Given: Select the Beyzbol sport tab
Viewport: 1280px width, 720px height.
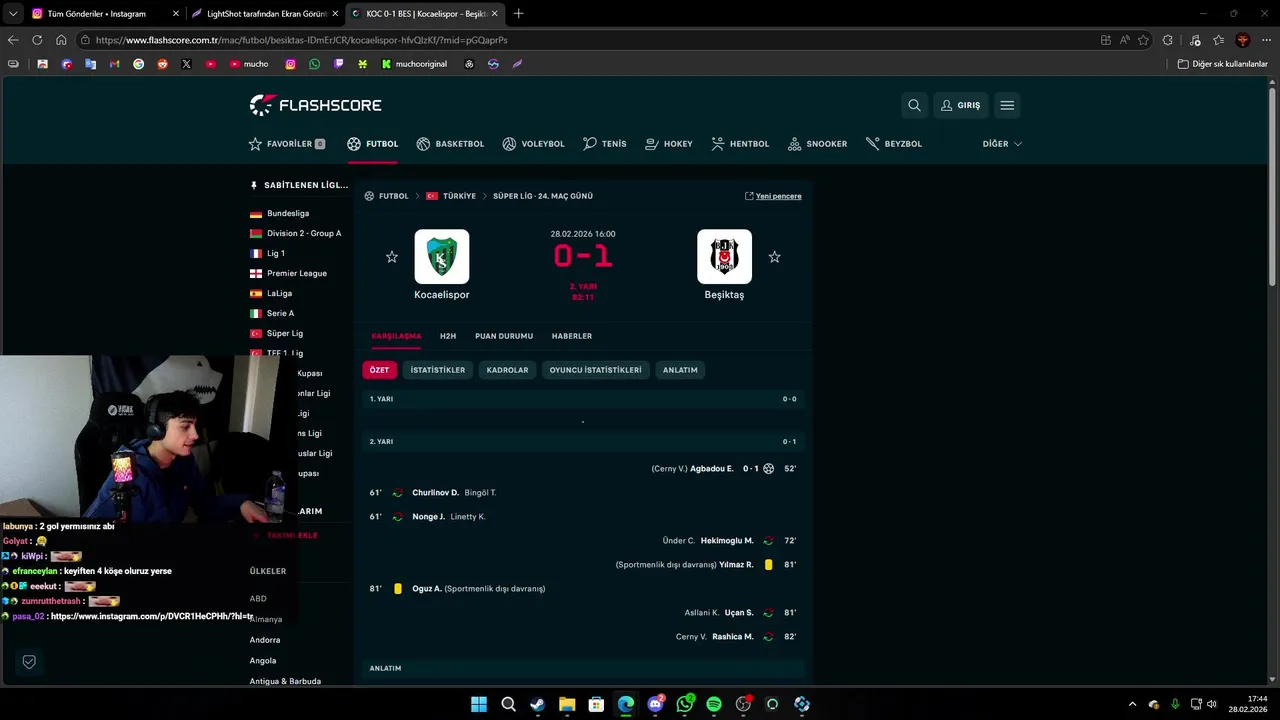Looking at the screenshot, I should click(894, 144).
